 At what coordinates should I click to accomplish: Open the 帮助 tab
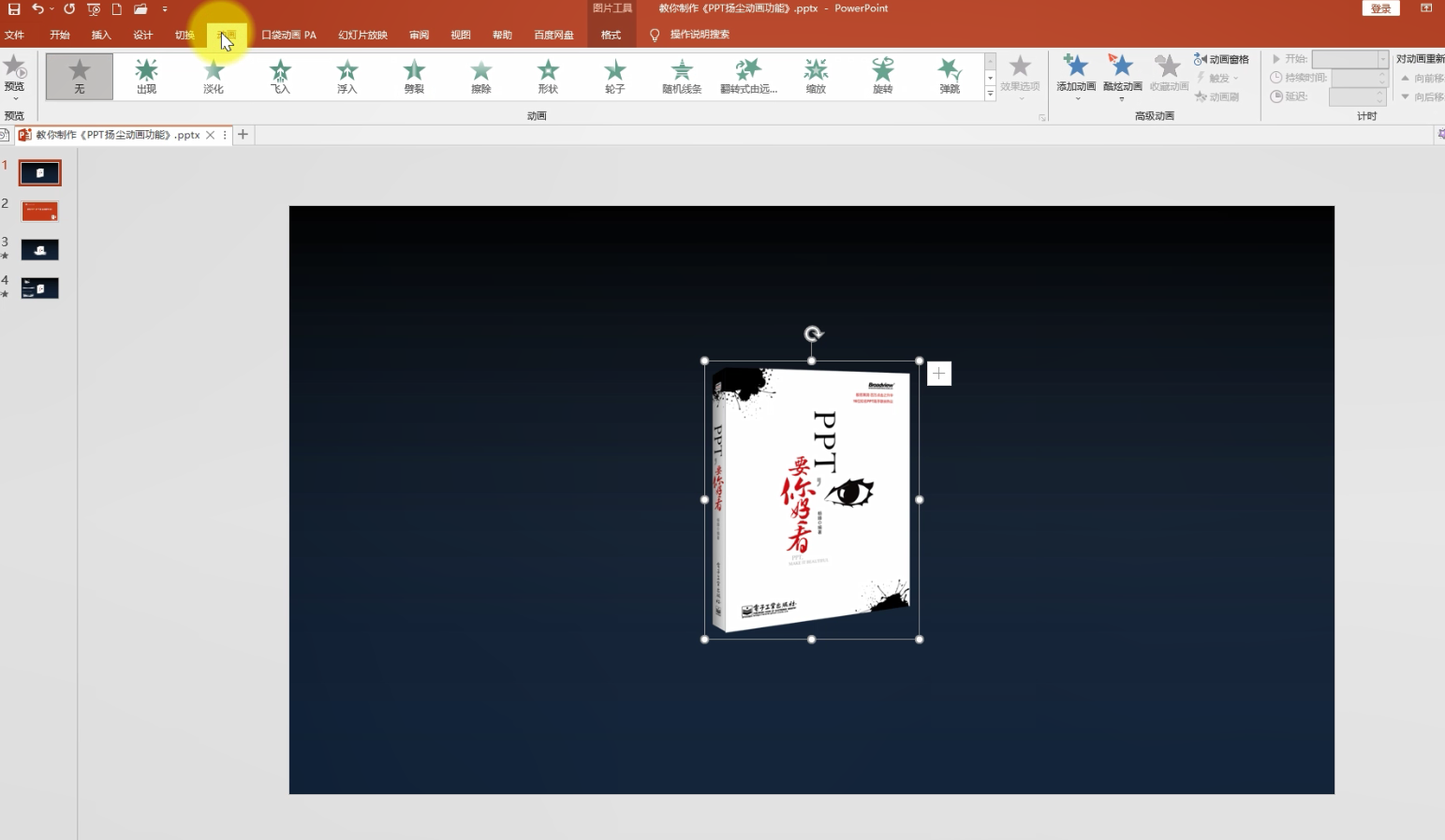point(502,35)
